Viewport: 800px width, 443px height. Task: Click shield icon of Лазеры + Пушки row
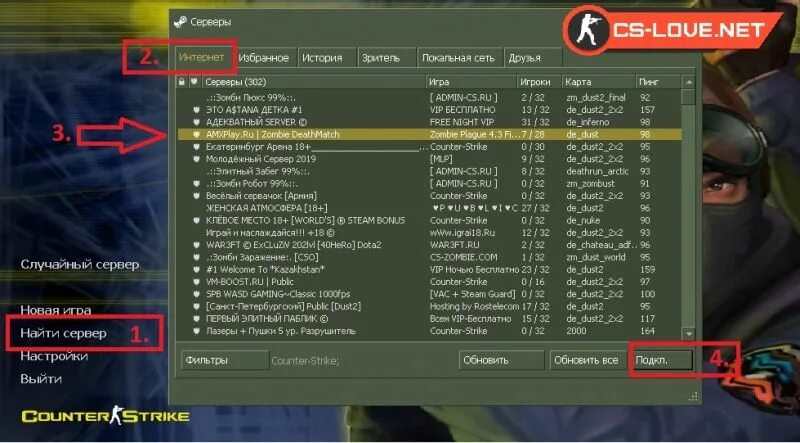tap(195, 331)
